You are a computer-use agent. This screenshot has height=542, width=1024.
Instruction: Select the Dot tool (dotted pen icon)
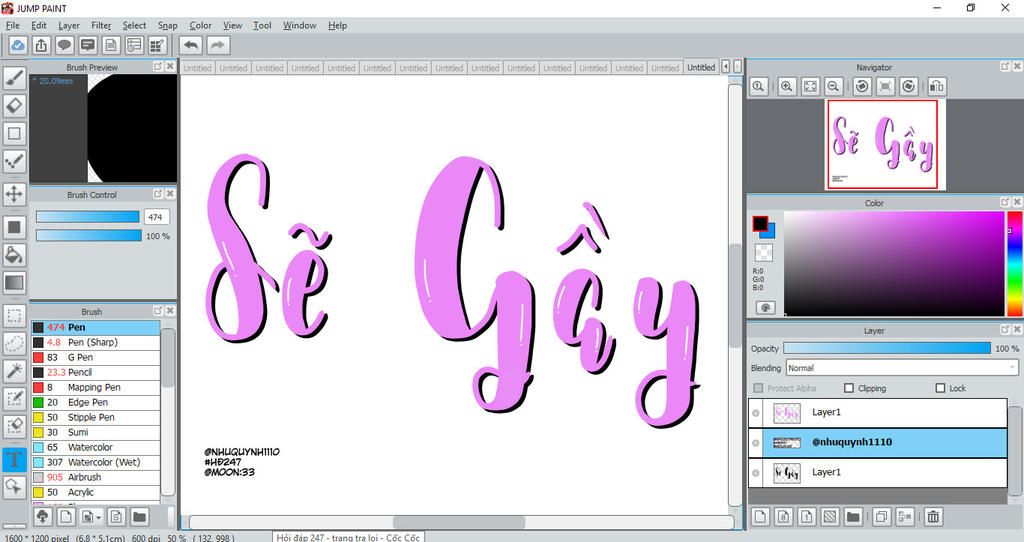click(x=14, y=161)
